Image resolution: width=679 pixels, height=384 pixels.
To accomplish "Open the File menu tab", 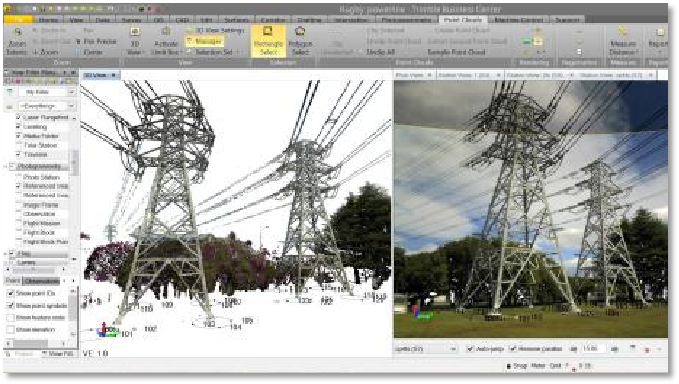I will coord(18,19).
